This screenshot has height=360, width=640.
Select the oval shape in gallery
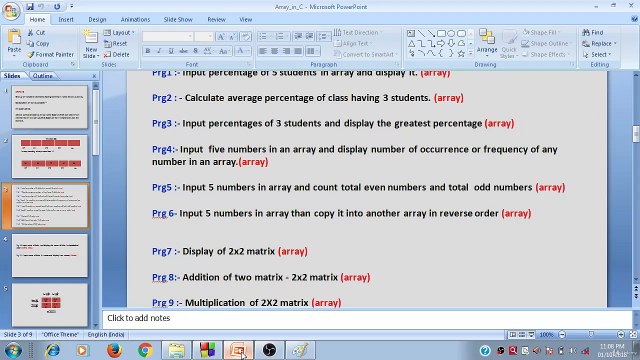point(451,33)
